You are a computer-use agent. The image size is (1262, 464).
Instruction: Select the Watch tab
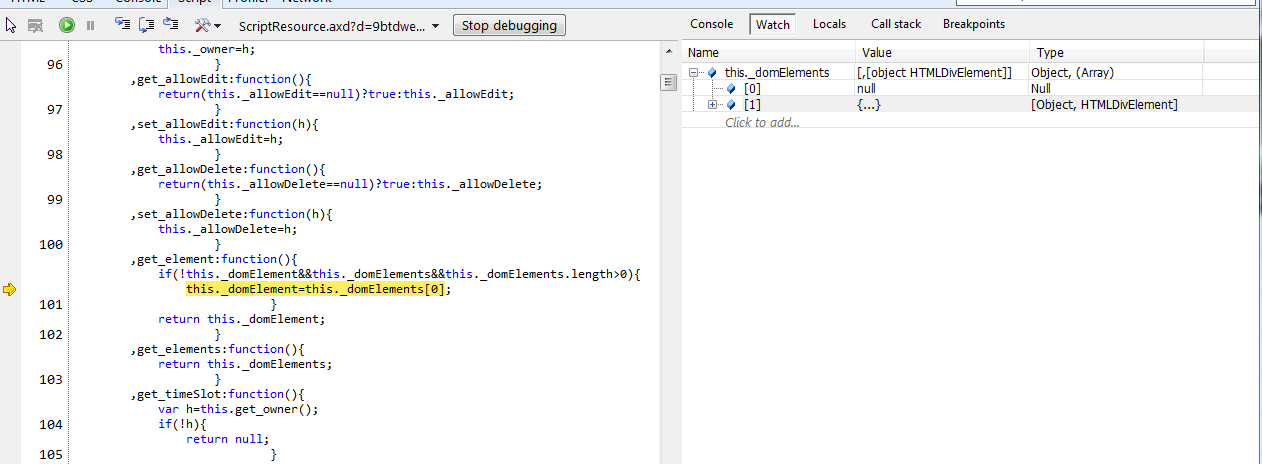pos(773,24)
